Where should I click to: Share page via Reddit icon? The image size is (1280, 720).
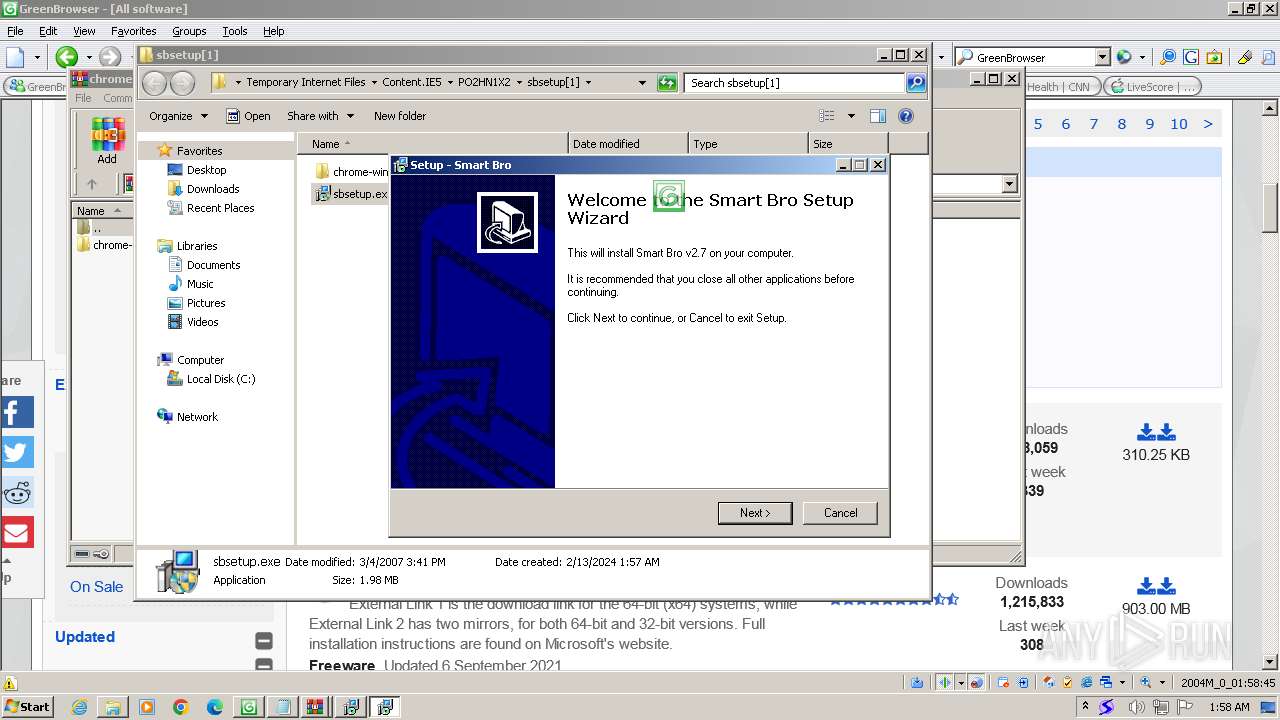(x=17, y=492)
